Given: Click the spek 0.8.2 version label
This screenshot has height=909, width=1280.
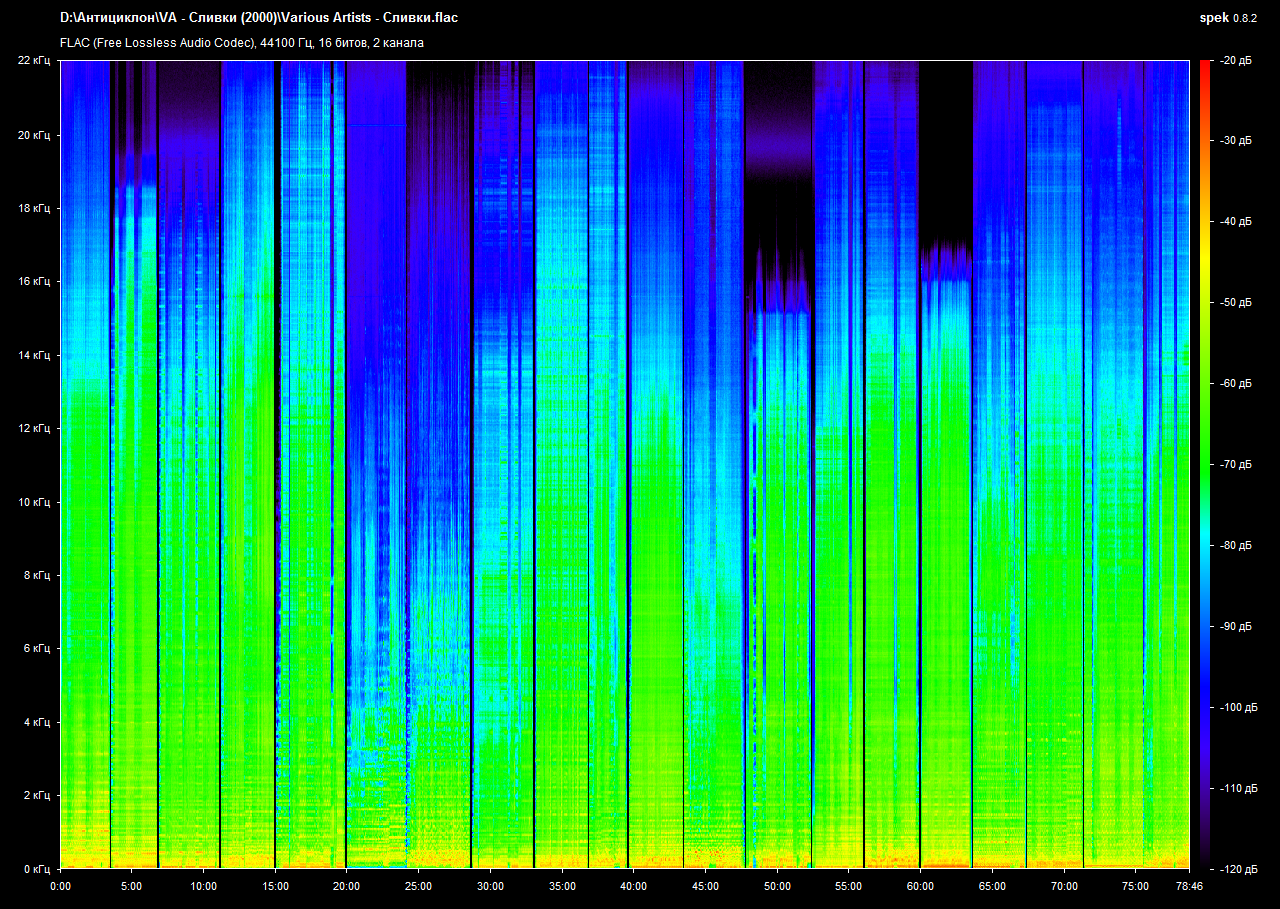Looking at the screenshot, I should tap(1229, 18).
